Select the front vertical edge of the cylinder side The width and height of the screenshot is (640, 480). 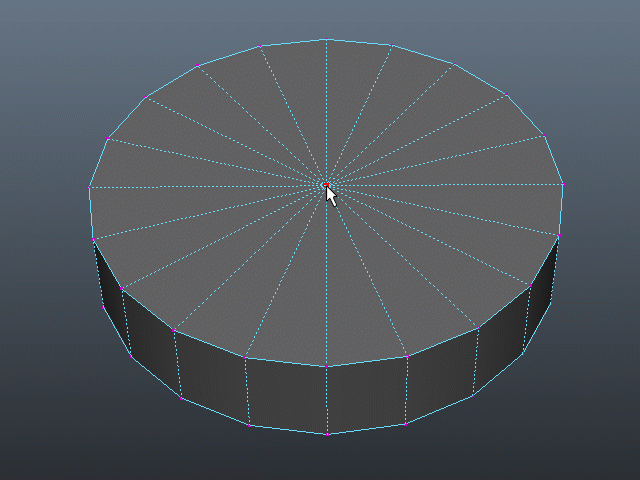pyautogui.click(x=327, y=400)
